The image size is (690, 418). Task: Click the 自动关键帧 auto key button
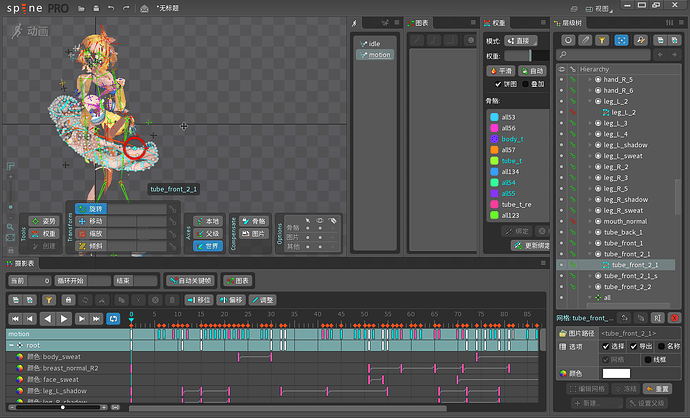point(191,281)
